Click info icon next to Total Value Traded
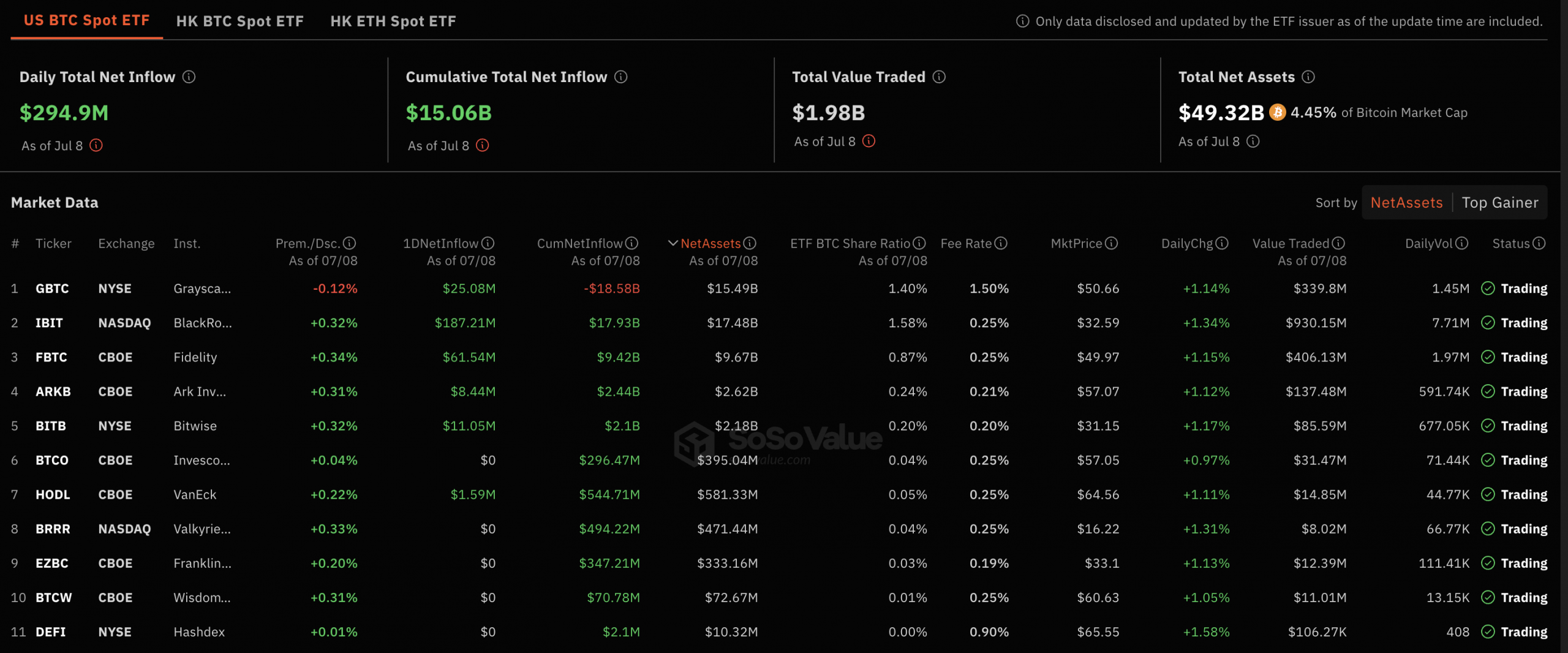 [939, 77]
